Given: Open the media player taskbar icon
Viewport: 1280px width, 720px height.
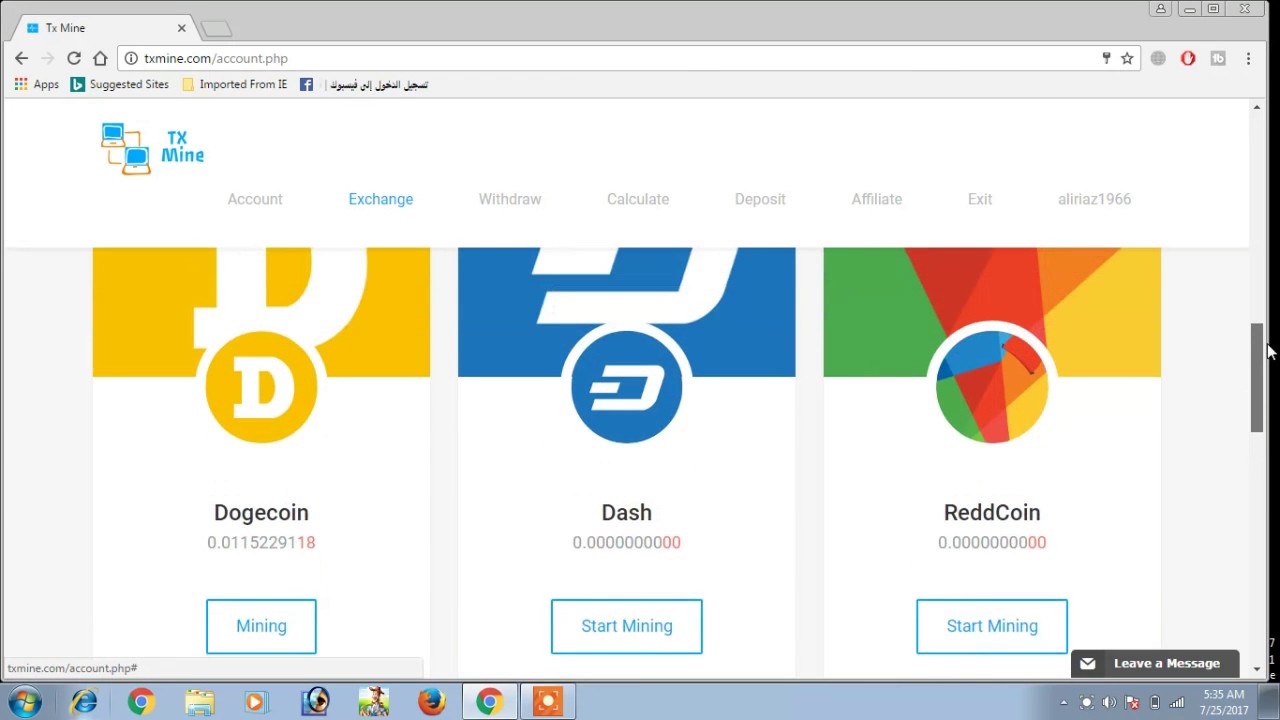Looking at the screenshot, I should coord(255,702).
